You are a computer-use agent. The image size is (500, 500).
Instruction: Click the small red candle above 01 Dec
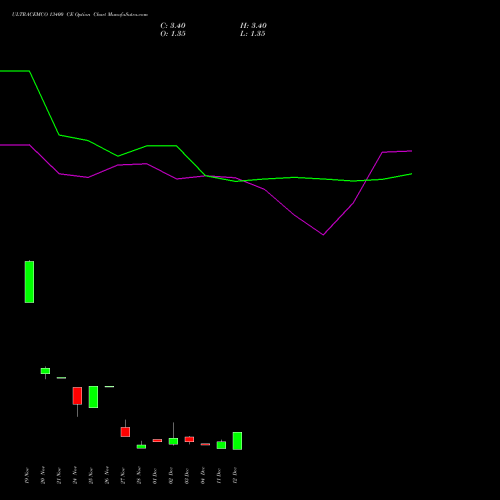point(157,441)
